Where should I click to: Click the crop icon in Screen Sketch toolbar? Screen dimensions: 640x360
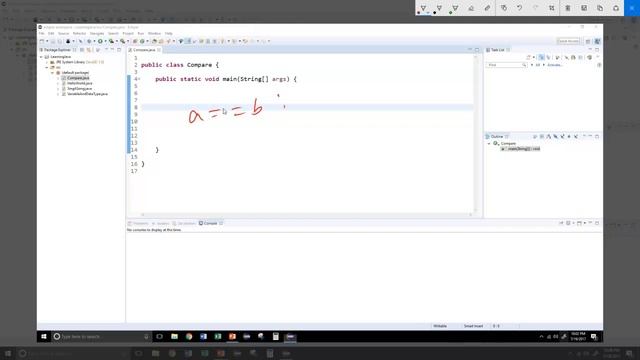pyautogui.click(x=552, y=8)
